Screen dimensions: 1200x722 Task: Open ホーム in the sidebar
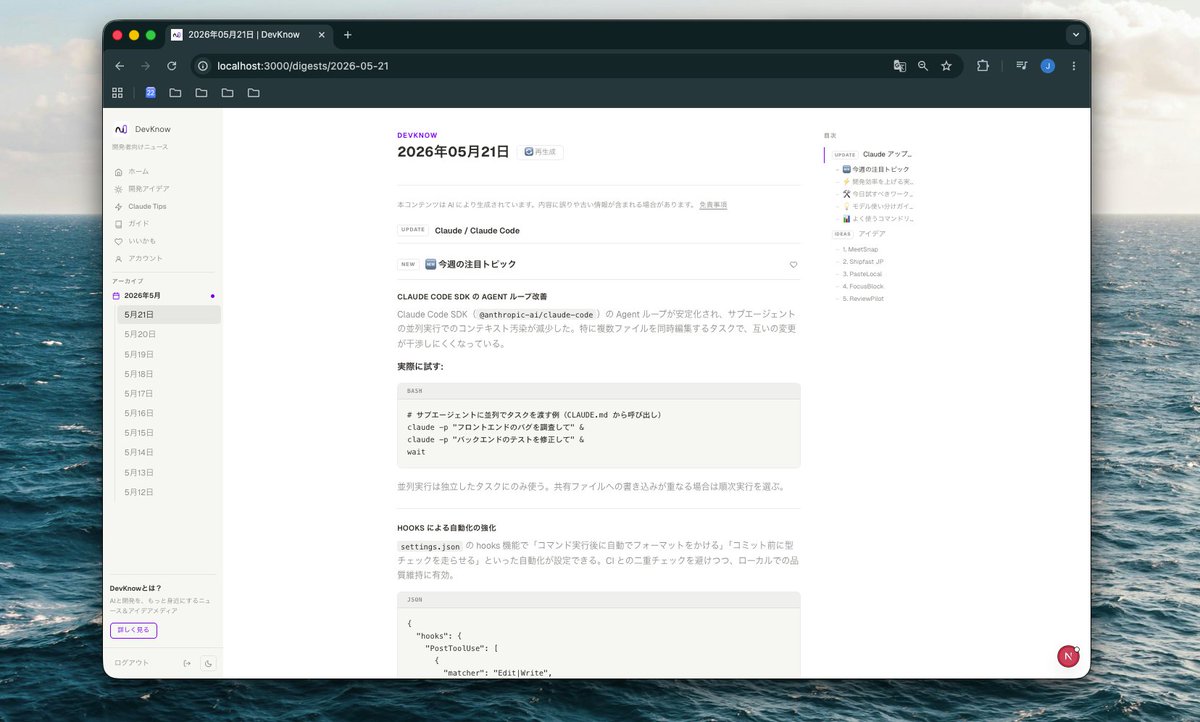click(x=131, y=172)
